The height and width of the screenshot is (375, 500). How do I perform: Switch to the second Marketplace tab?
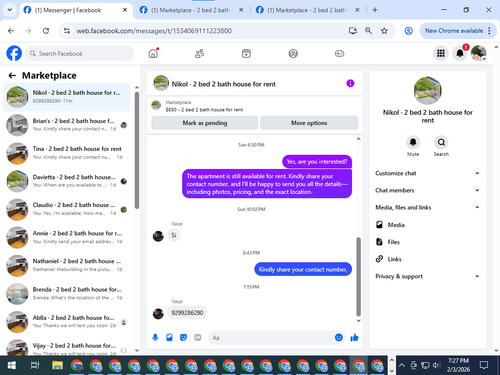click(191, 10)
